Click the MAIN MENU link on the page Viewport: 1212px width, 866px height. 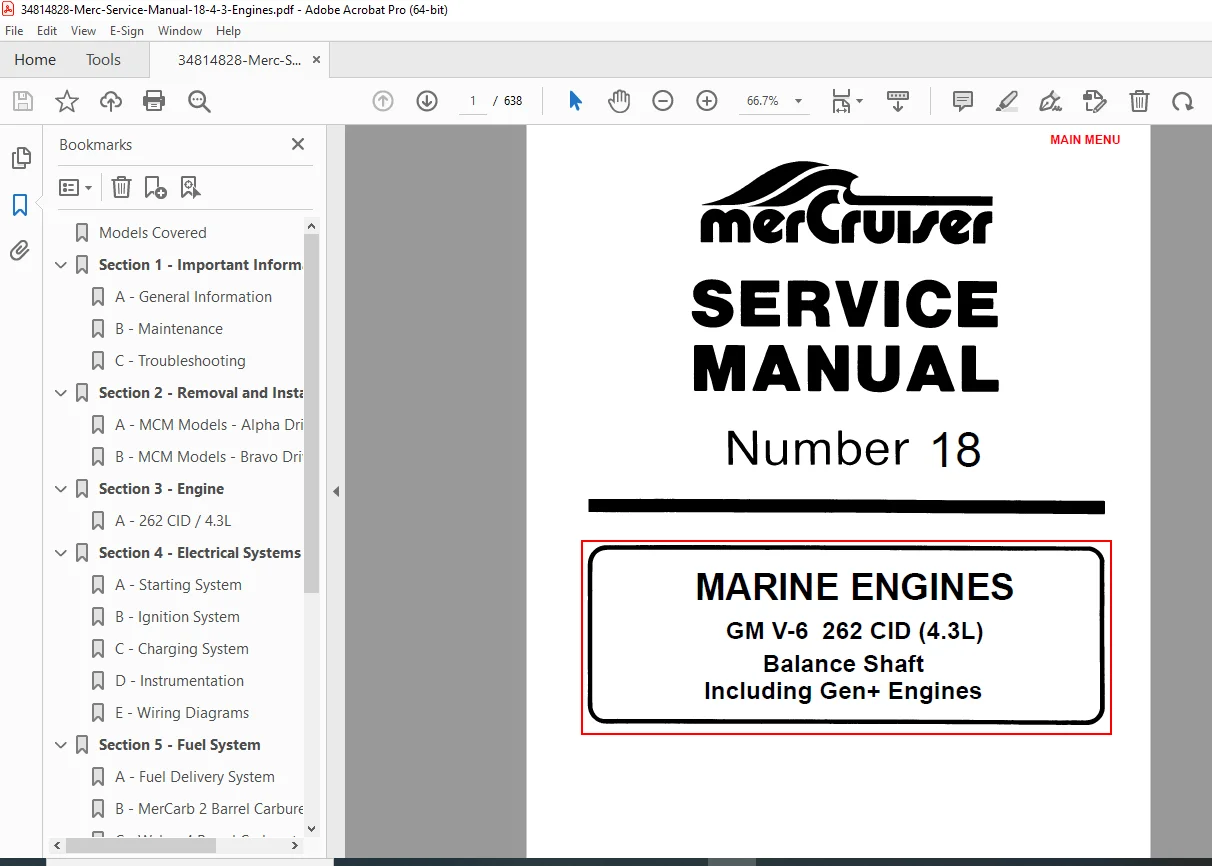pyautogui.click(x=1085, y=140)
